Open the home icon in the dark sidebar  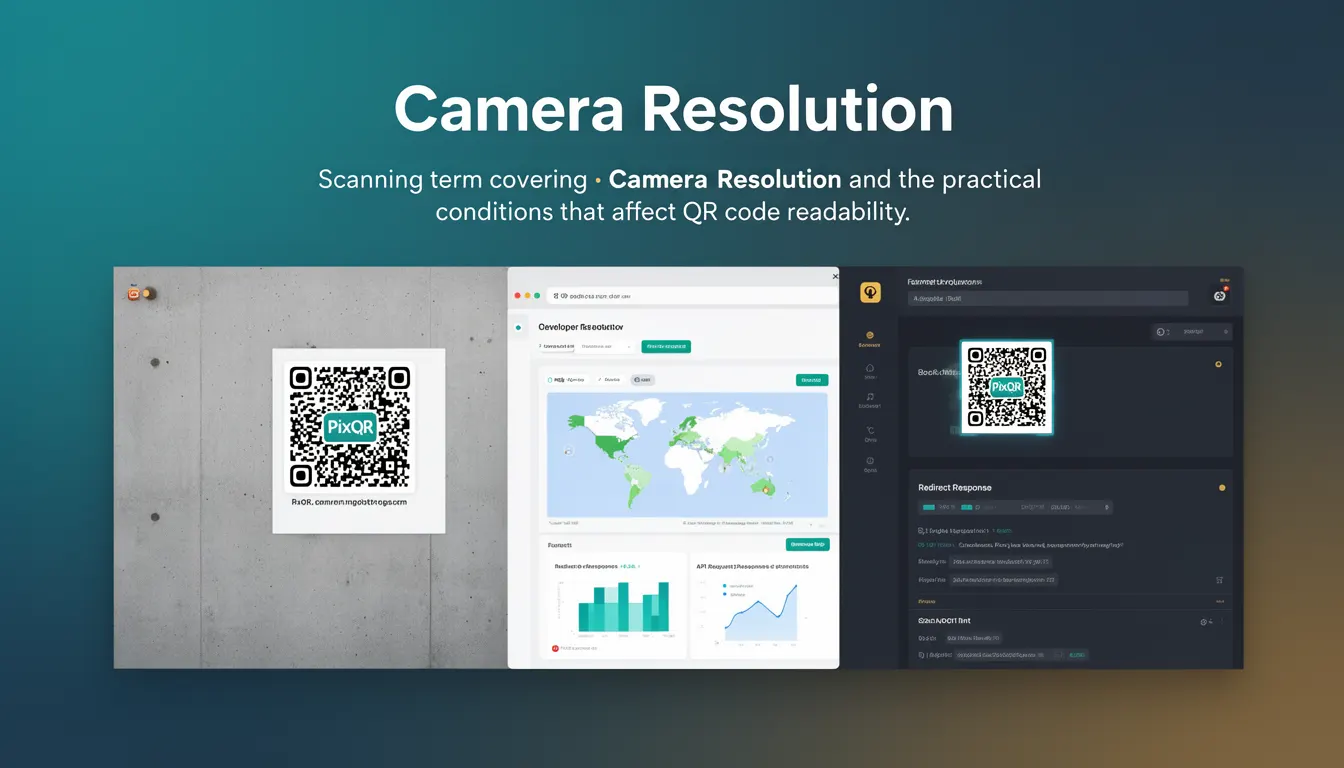coord(869,368)
